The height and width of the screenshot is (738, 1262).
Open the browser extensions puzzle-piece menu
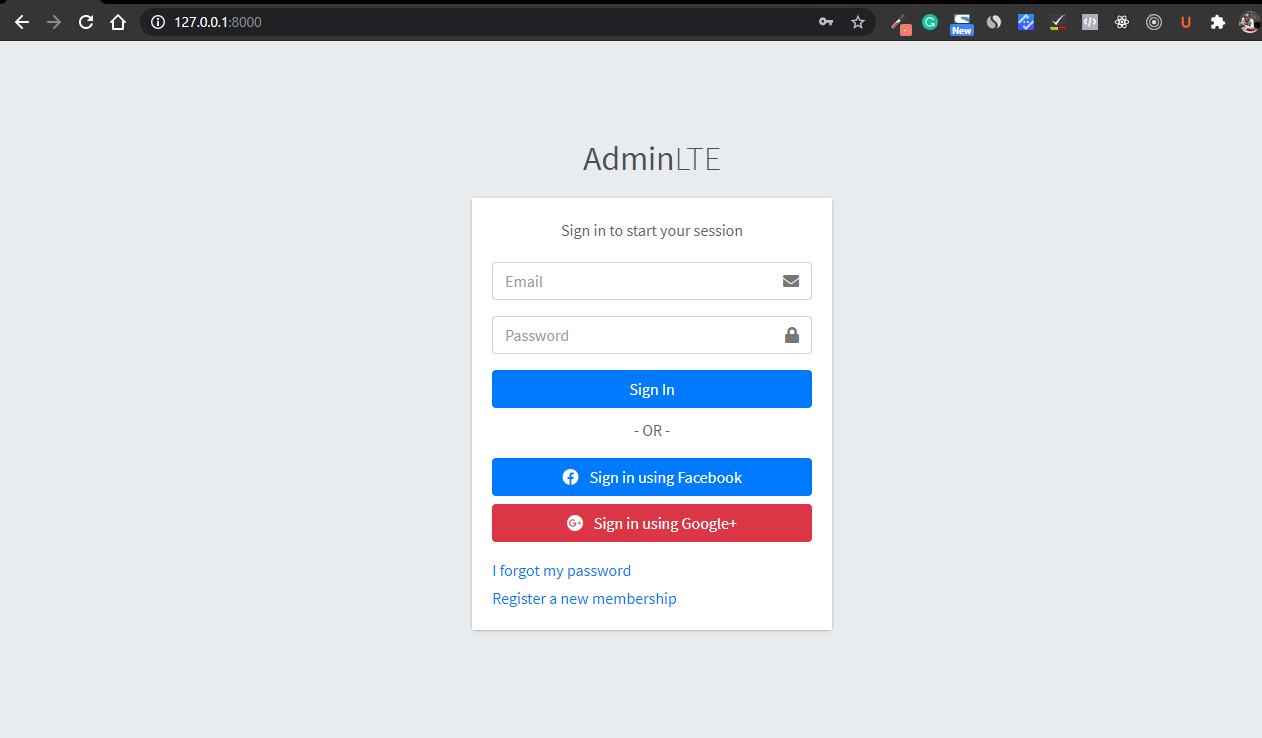(1218, 21)
